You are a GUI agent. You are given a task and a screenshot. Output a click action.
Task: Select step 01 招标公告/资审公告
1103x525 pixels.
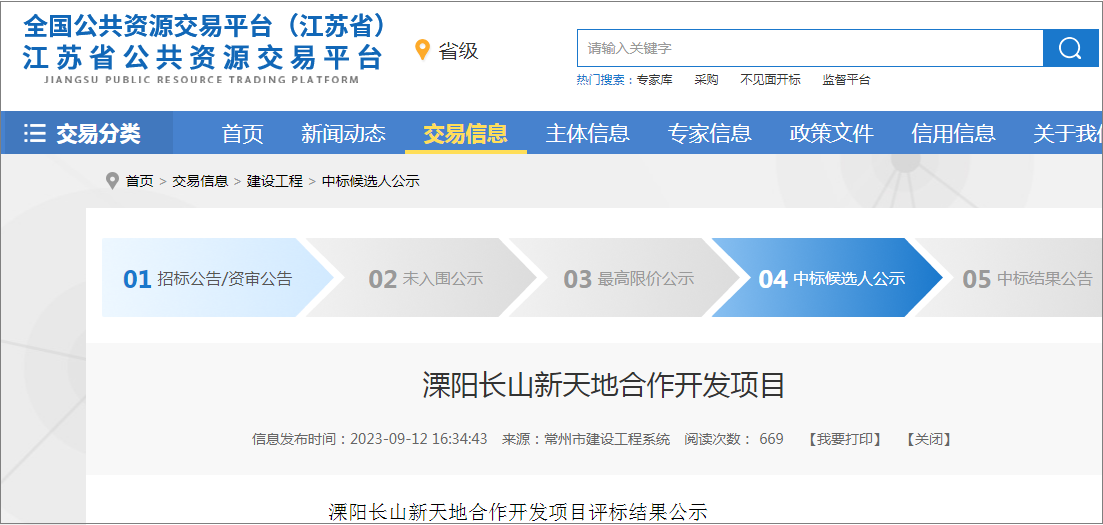208,278
